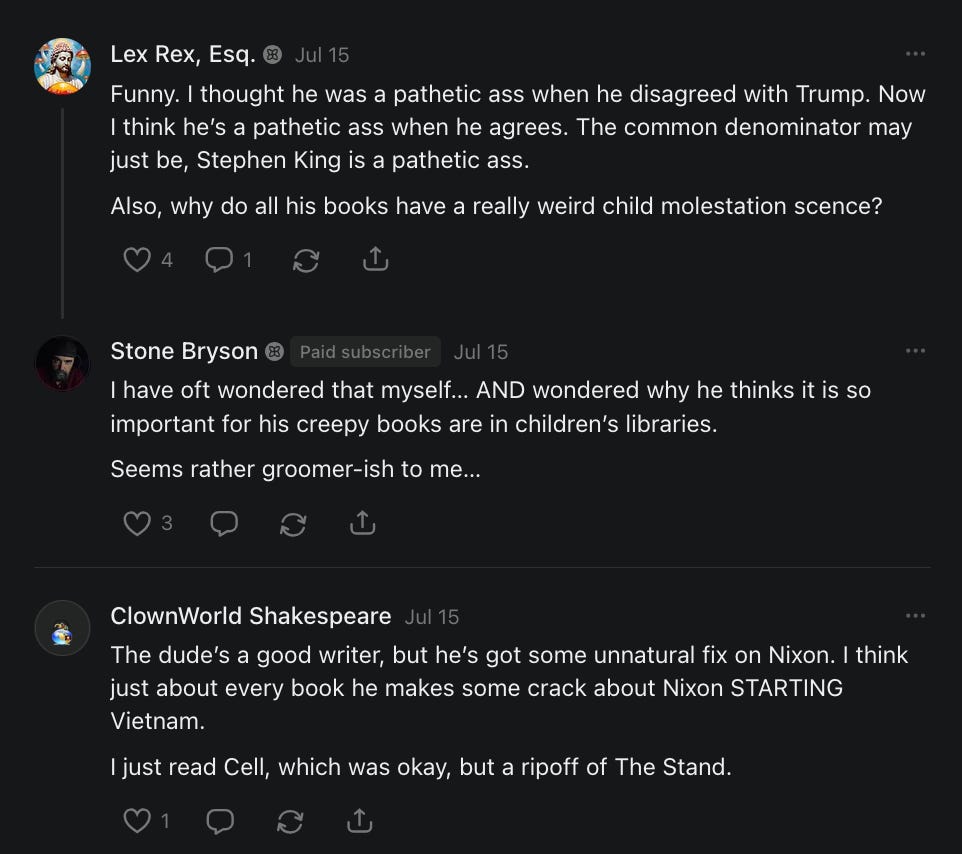Open more options for Stone Bryson's comment
962x854 pixels.
click(914, 351)
